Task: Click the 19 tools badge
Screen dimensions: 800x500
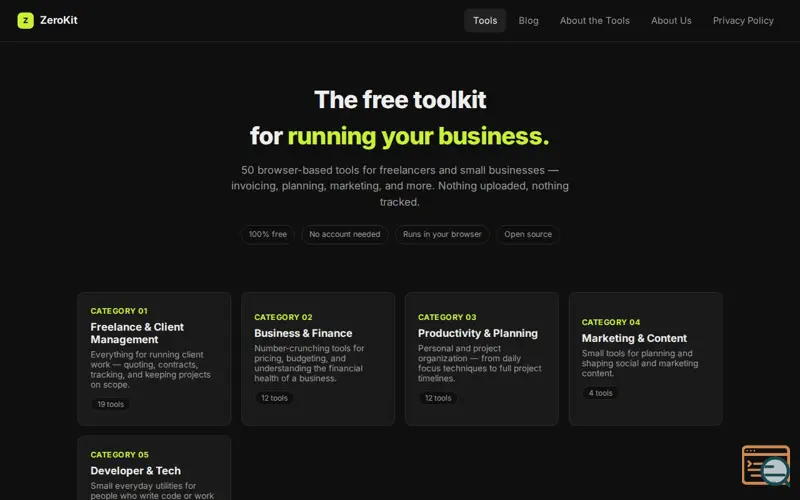Action: tap(111, 404)
